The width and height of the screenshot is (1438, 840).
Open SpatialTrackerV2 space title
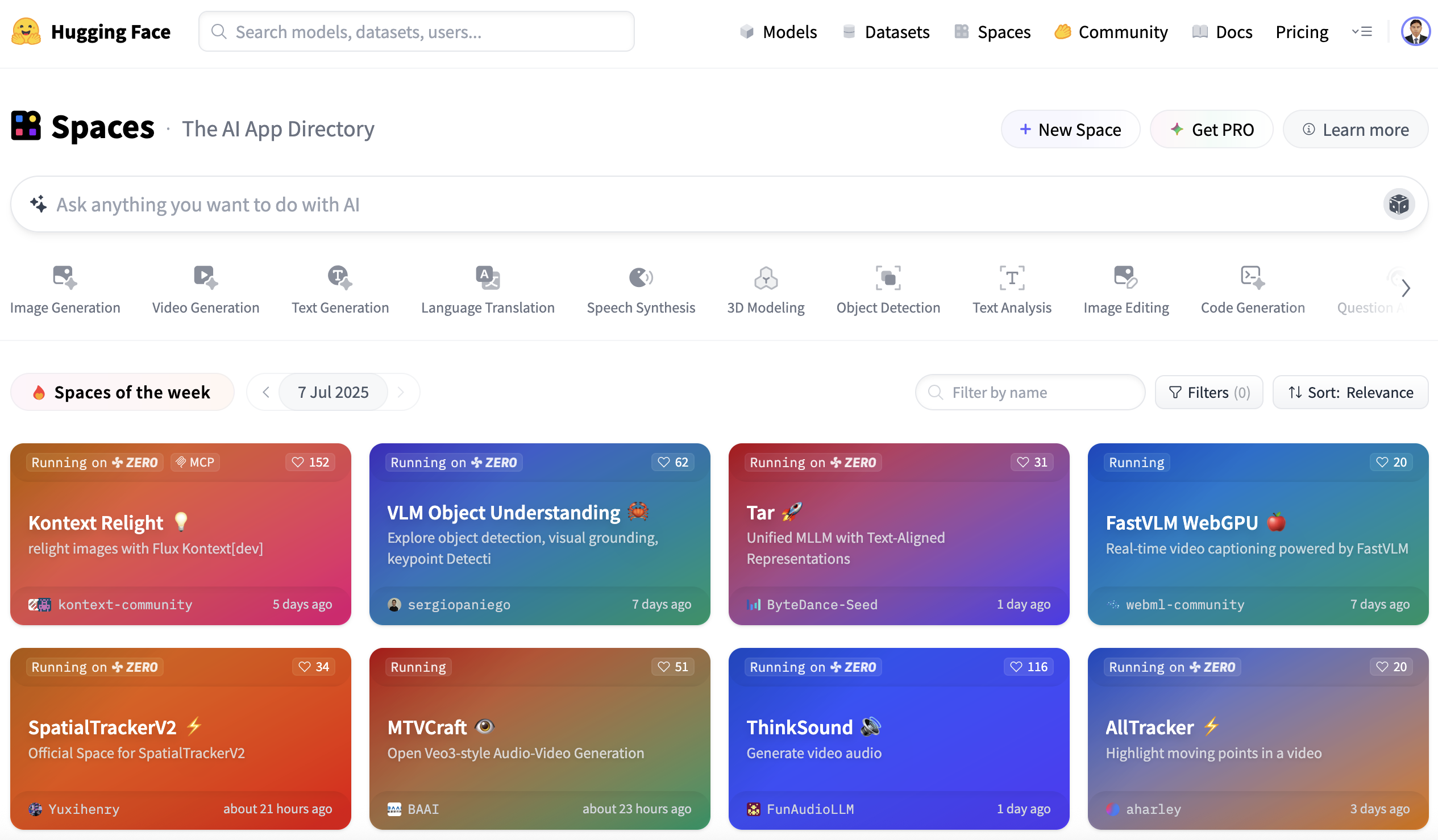click(x=102, y=727)
